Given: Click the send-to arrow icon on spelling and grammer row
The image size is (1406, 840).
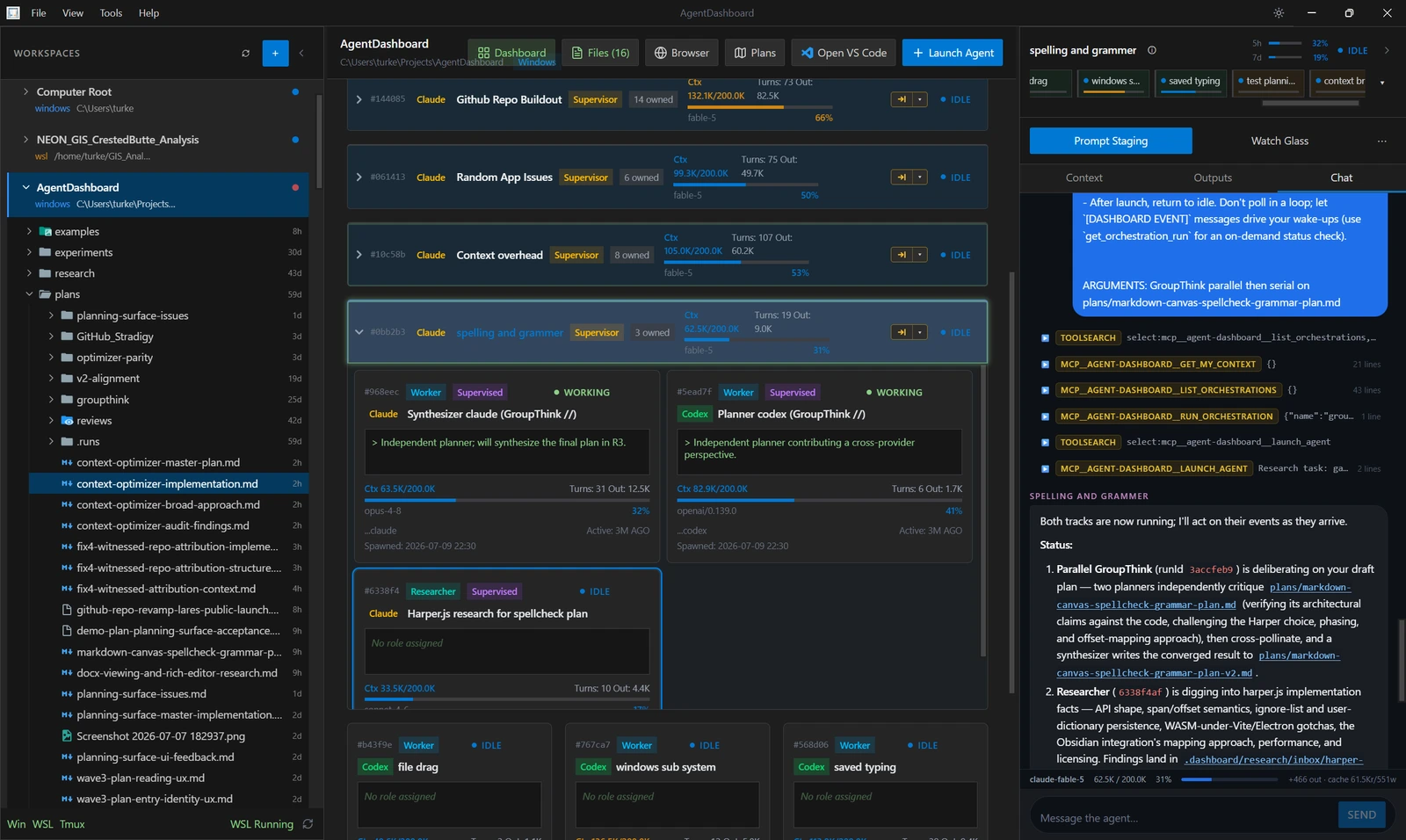Looking at the screenshot, I should point(902,332).
